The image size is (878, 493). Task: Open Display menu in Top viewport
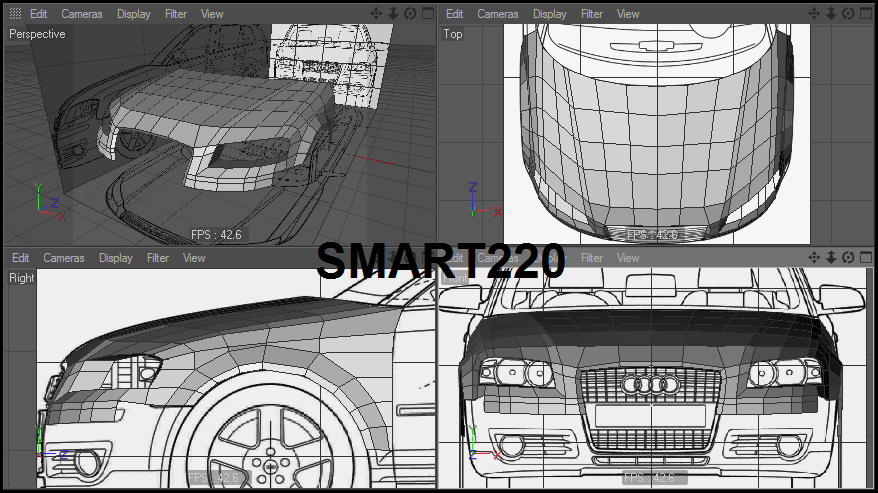(x=550, y=14)
